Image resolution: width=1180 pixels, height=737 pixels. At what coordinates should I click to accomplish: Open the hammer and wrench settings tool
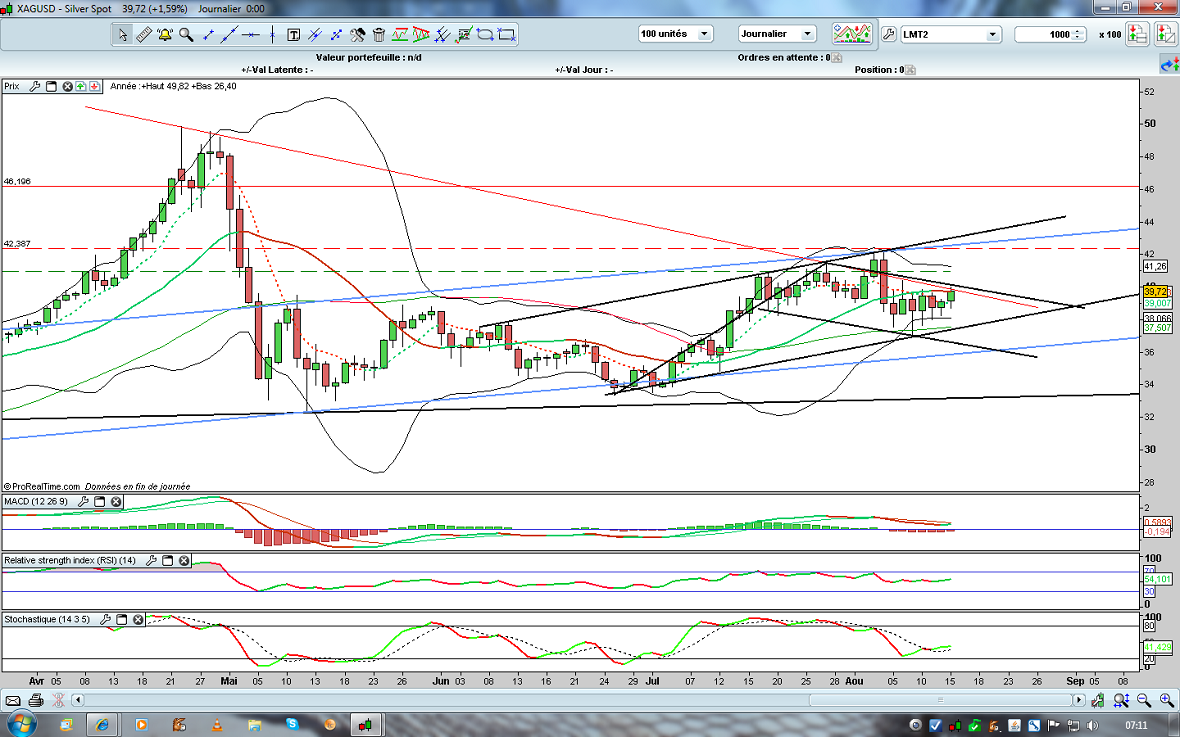click(x=357, y=35)
